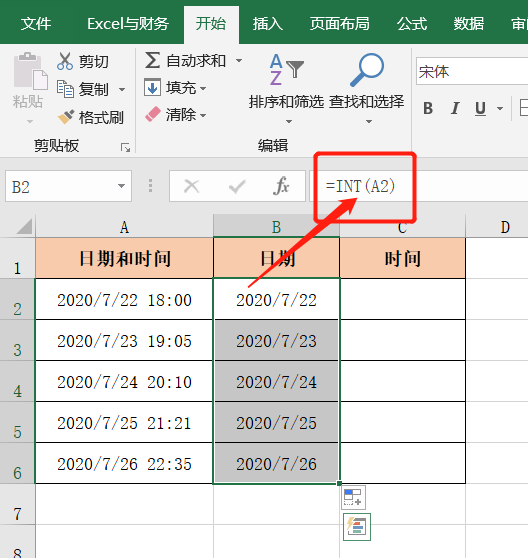
Task: Open Sort and Filter AZ icon
Action: point(286,70)
